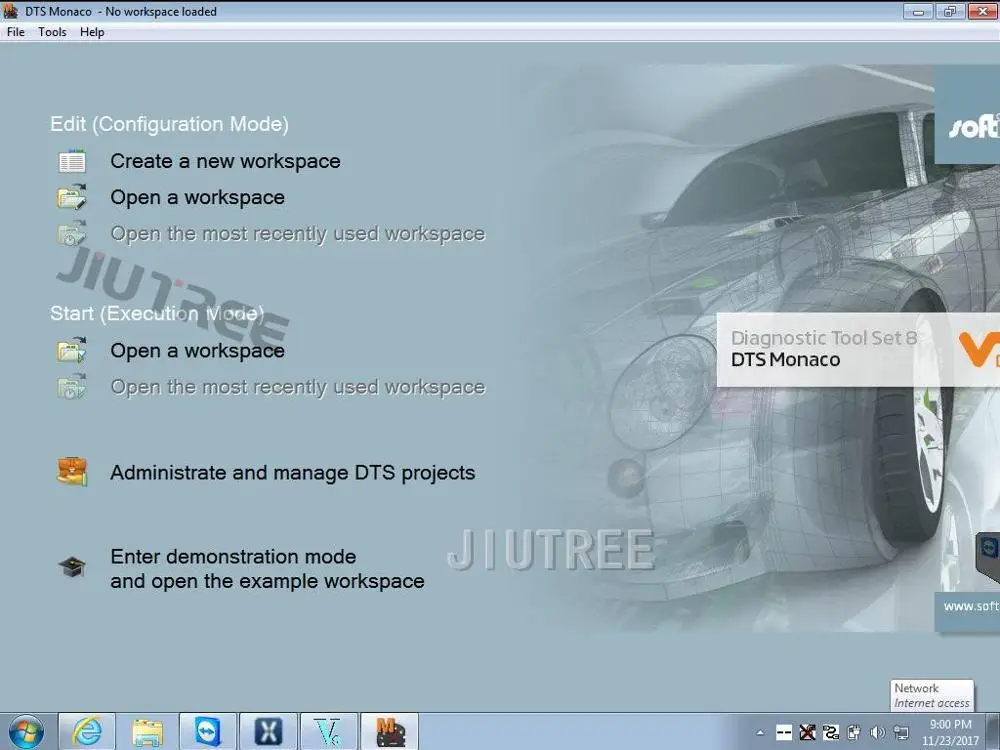This screenshot has height=750, width=1000.
Task: Enter demonstration mode and open the example workspace
Action: point(267,569)
